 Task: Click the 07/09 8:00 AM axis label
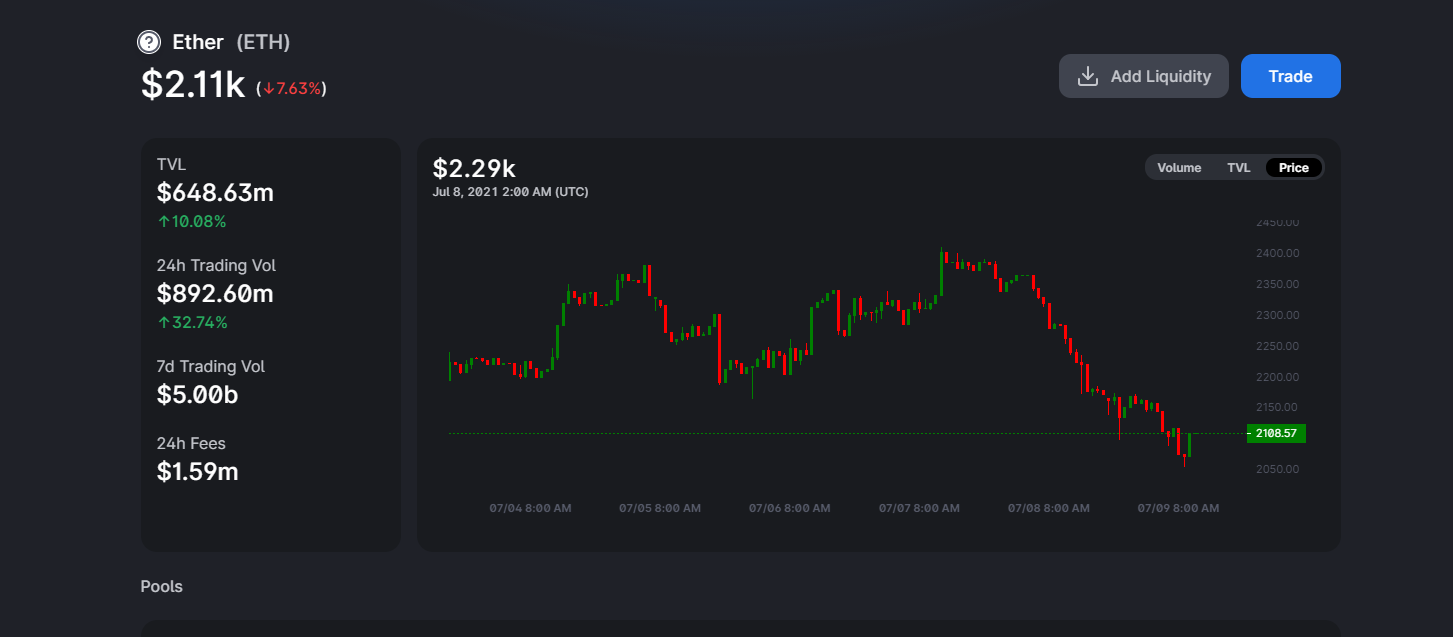click(1178, 508)
